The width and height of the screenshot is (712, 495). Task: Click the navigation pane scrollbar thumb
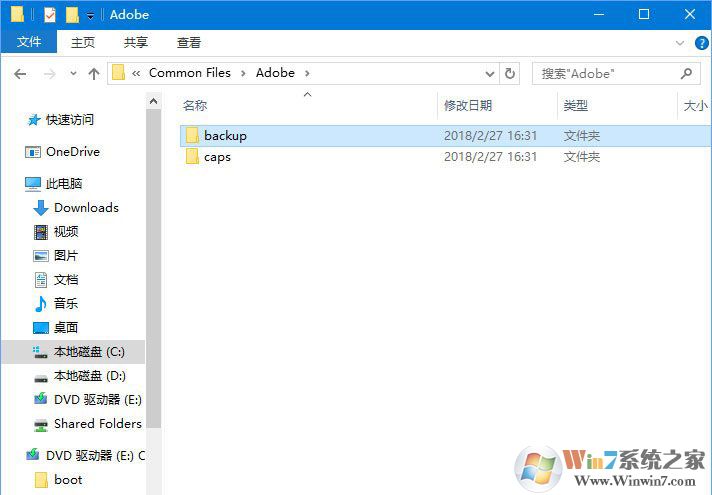pyautogui.click(x=153, y=269)
